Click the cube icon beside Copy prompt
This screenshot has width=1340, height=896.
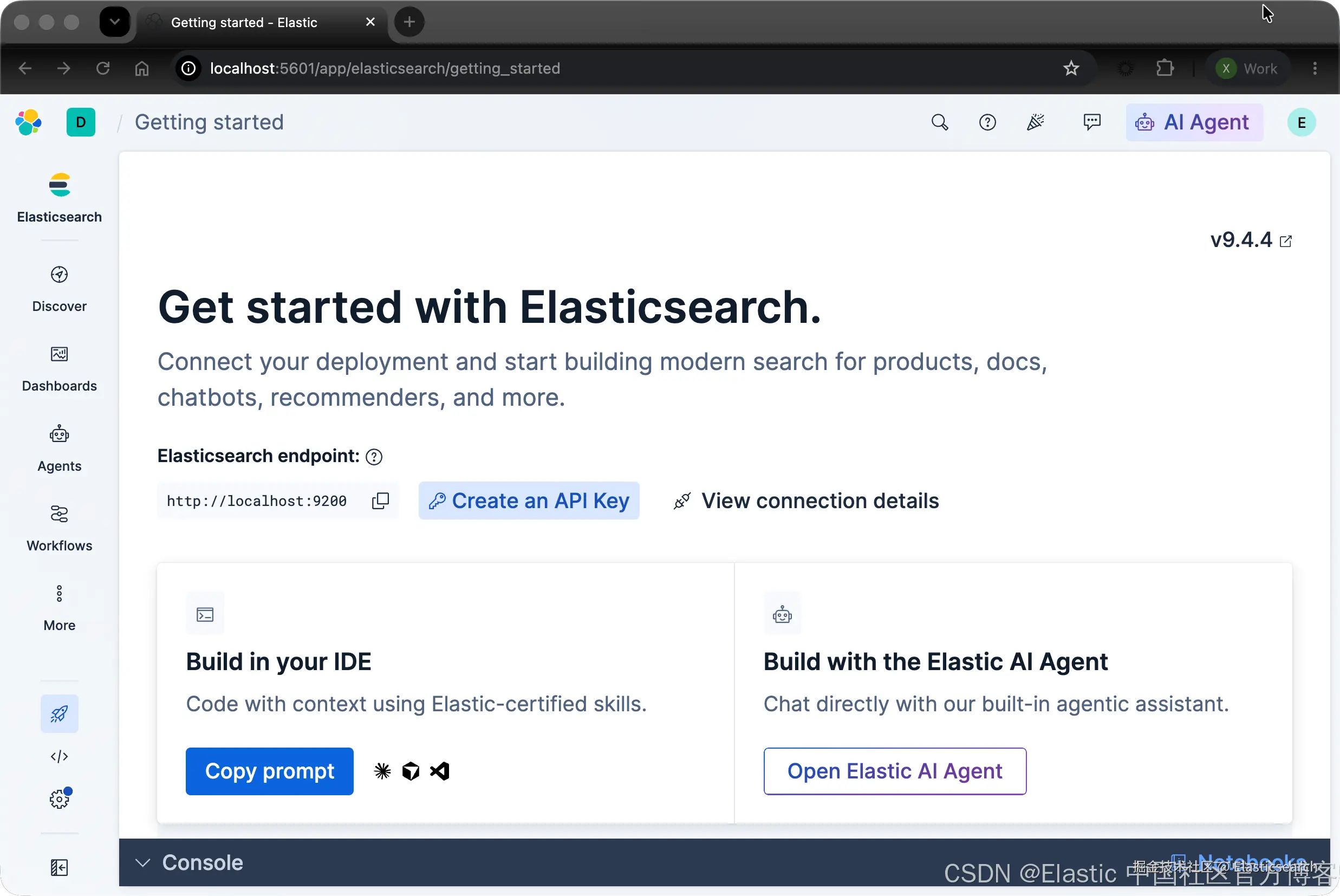pos(411,771)
